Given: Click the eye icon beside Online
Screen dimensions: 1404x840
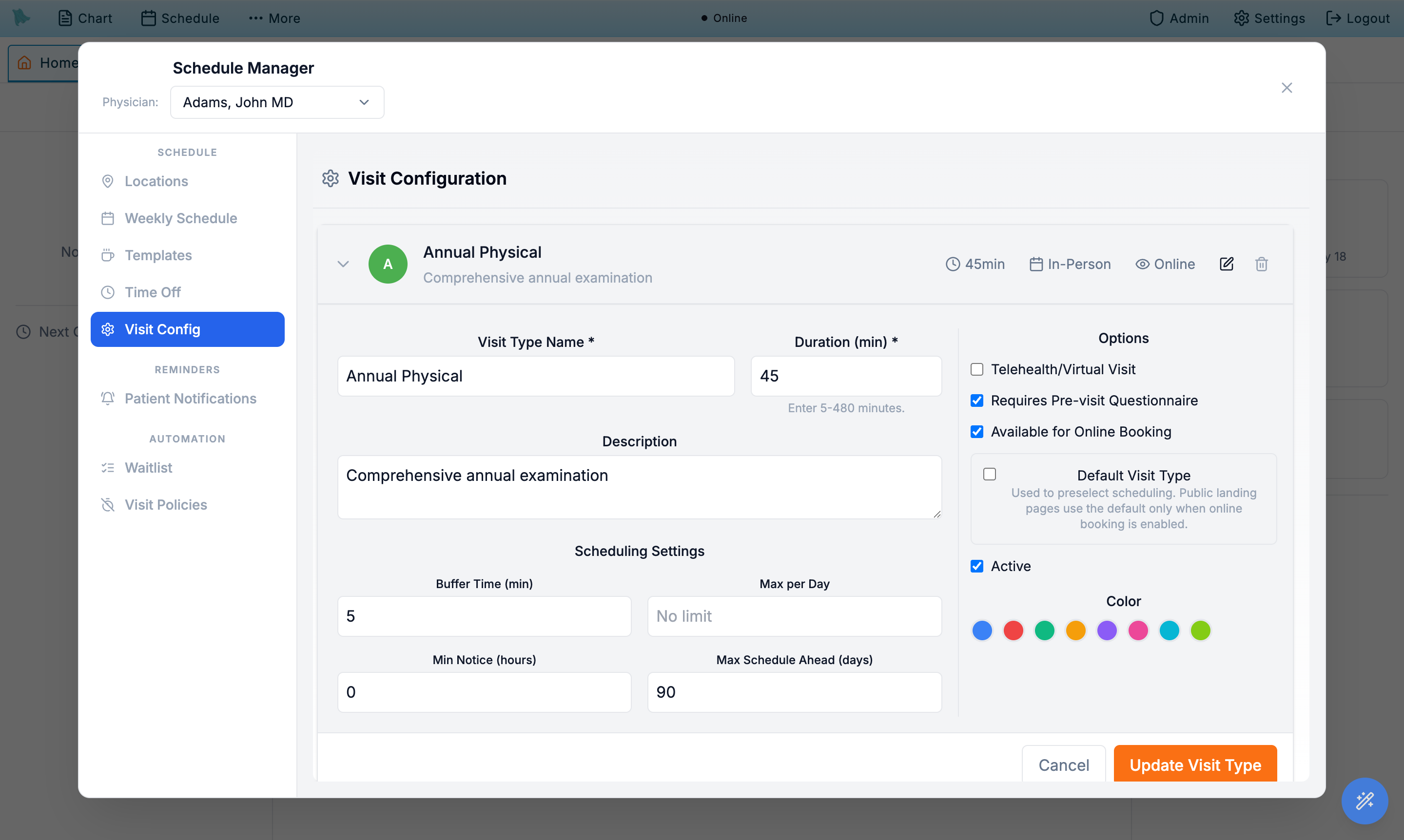Looking at the screenshot, I should pyautogui.click(x=1142, y=265).
